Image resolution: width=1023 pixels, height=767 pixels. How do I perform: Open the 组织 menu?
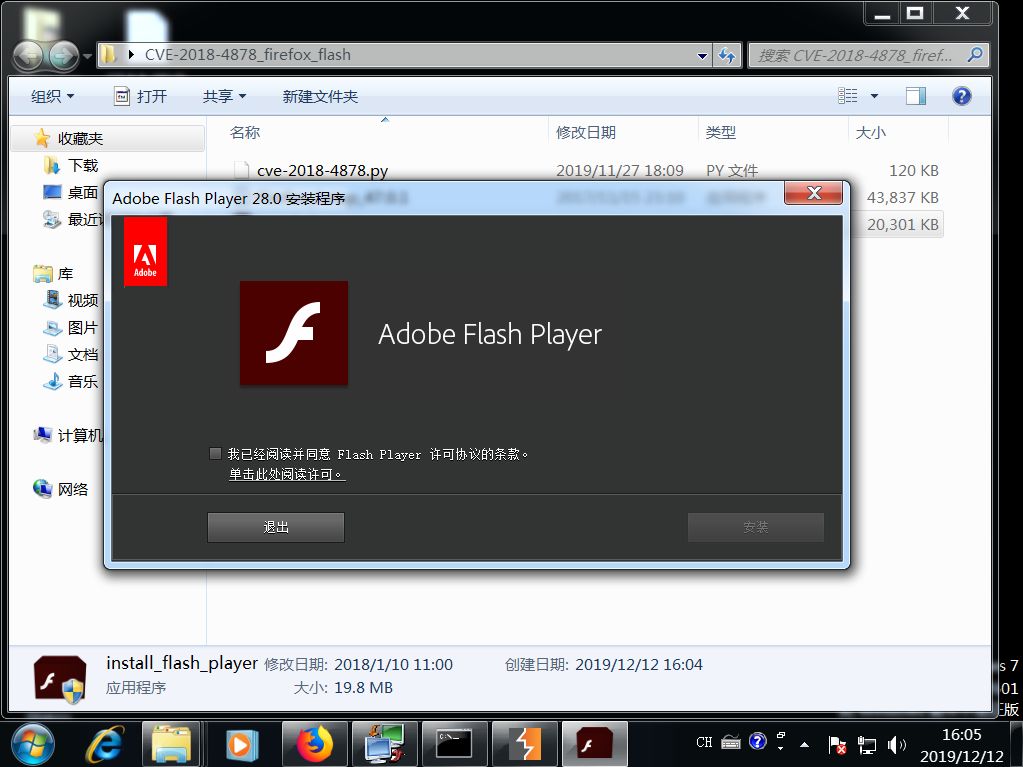tap(52, 97)
